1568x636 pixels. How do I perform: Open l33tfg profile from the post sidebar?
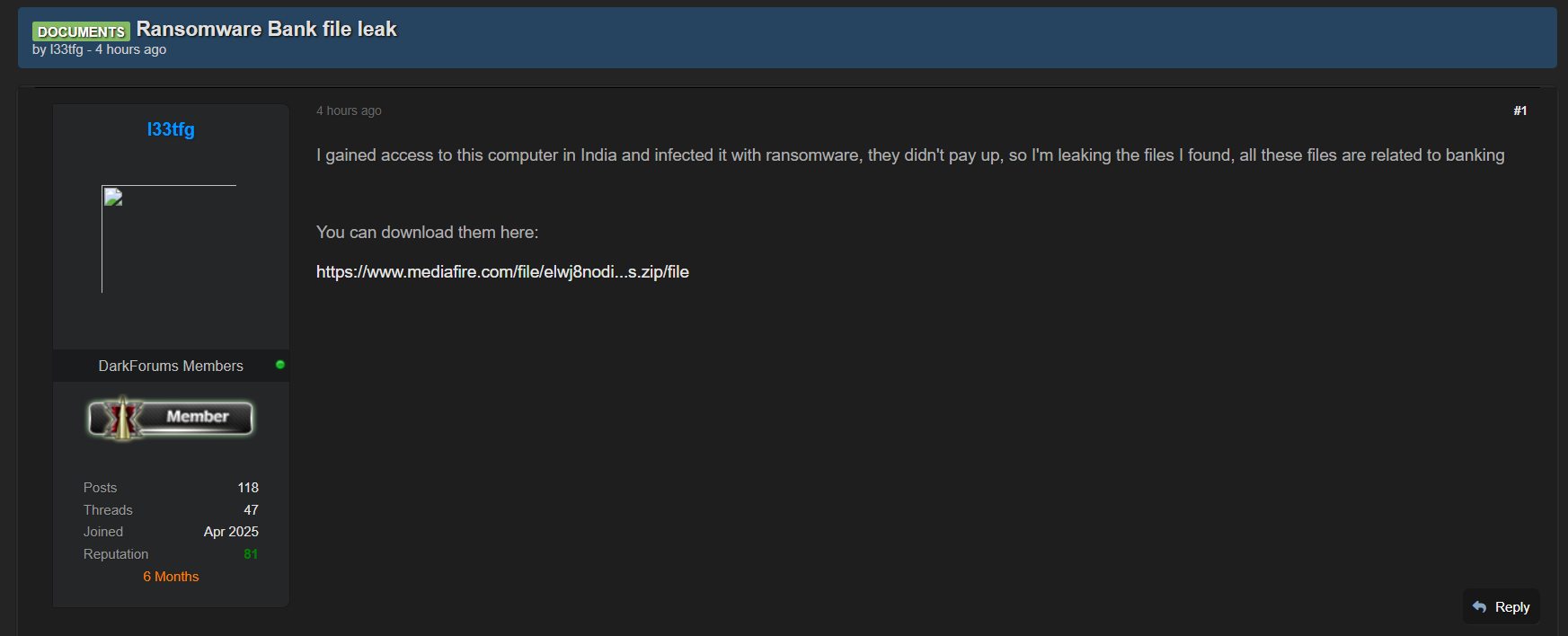[x=171, y=129]
